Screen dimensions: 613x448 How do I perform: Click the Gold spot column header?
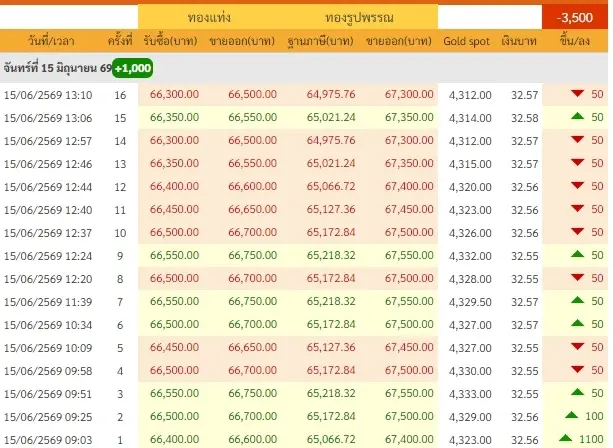point(466,41)
